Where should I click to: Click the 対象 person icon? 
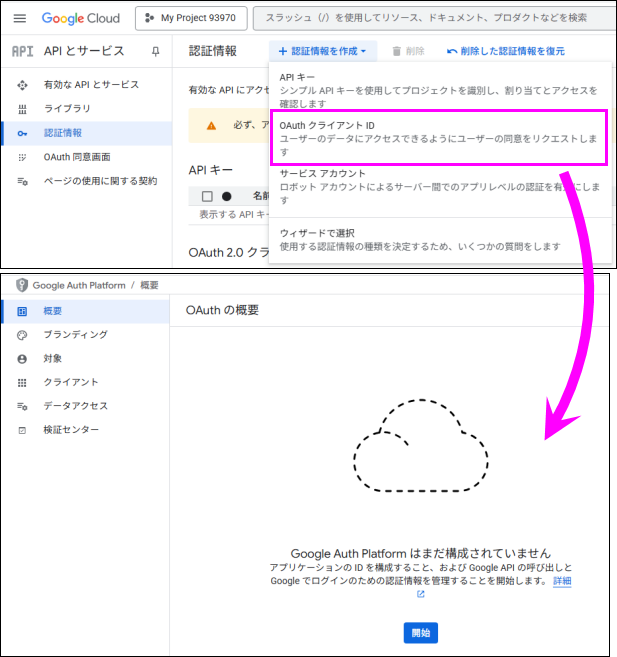[22, 359]
